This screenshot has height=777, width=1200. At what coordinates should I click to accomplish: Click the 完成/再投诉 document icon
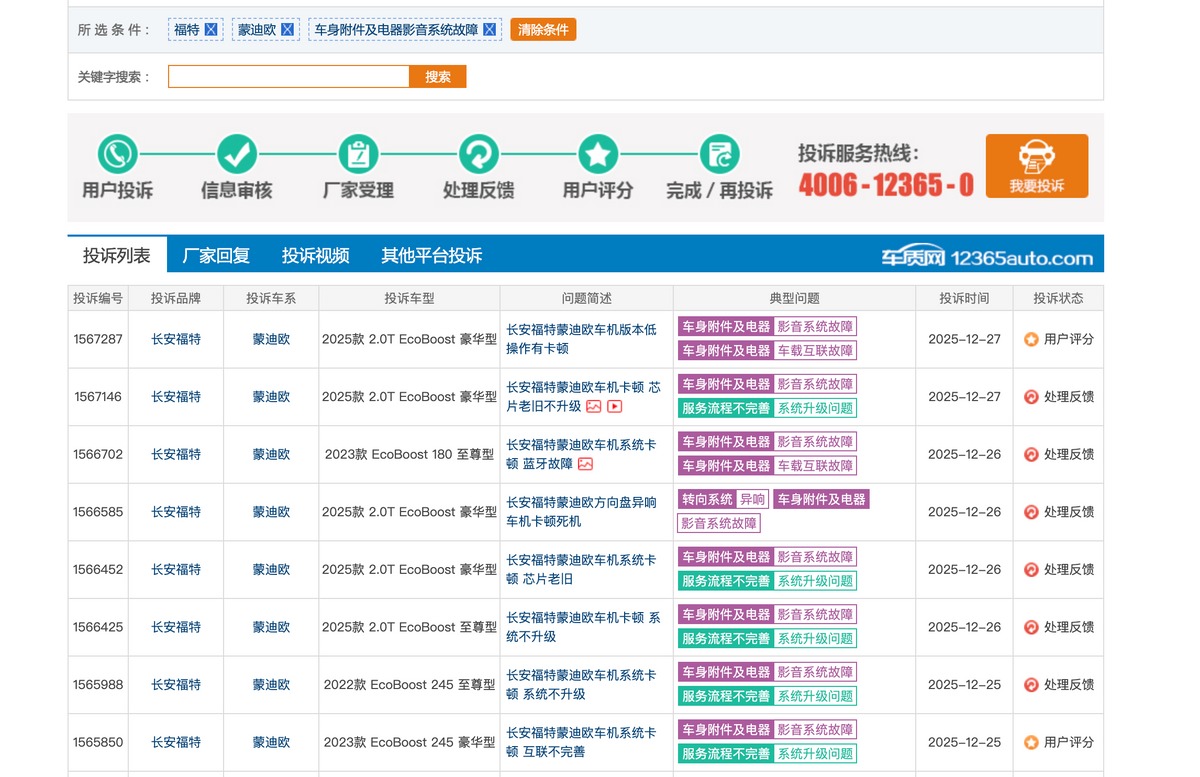(x=719, y=155)
